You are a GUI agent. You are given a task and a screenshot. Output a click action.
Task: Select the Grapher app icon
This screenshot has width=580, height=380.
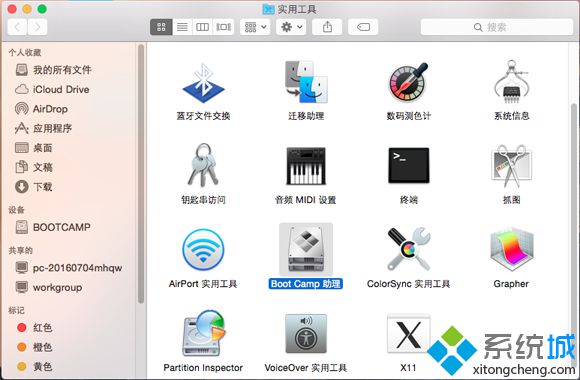click(x=511, y=250)
